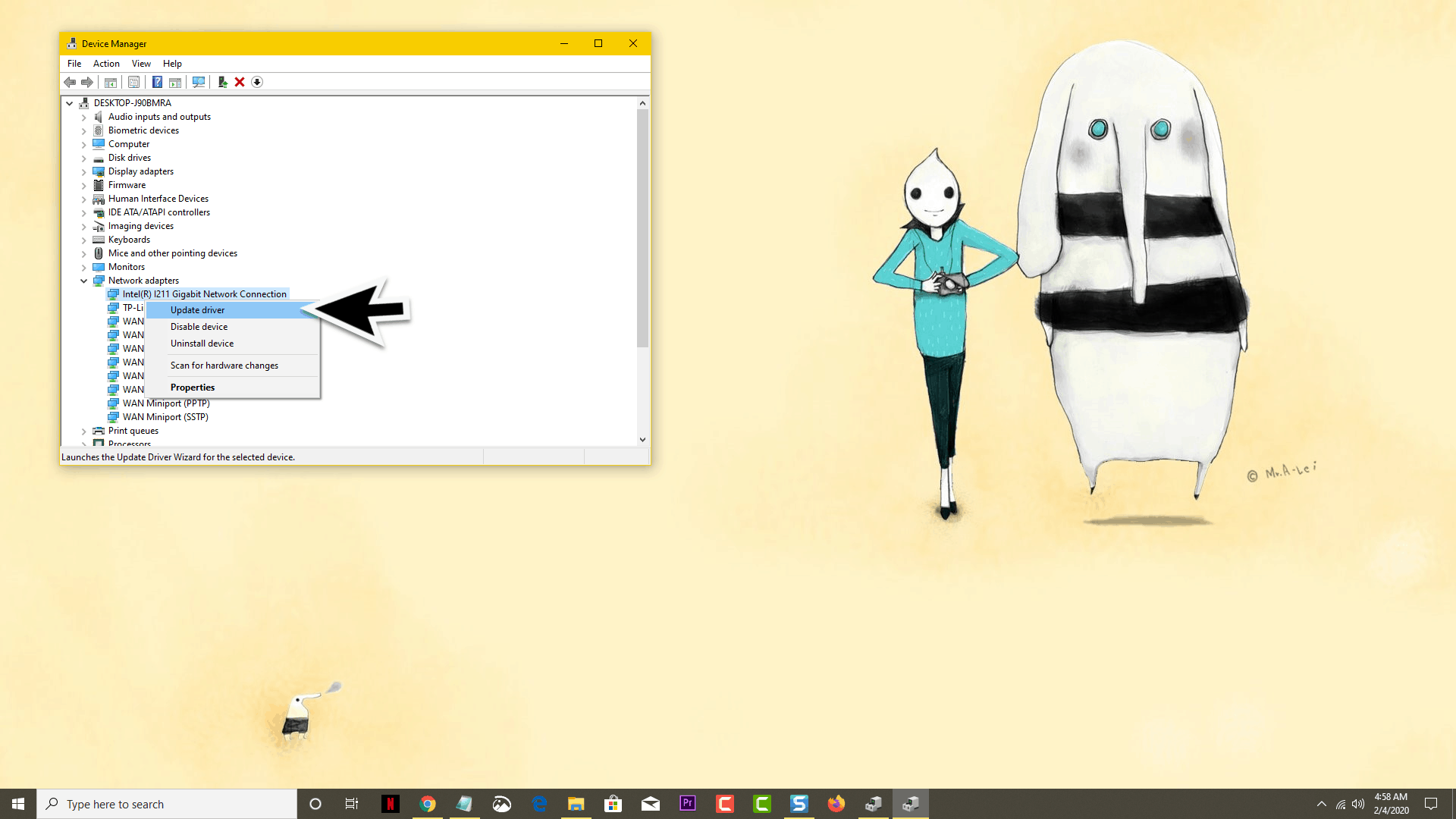The image size is (1456, 819).
Task: Open Snagit from the taskbar
Action: [799, 804]
